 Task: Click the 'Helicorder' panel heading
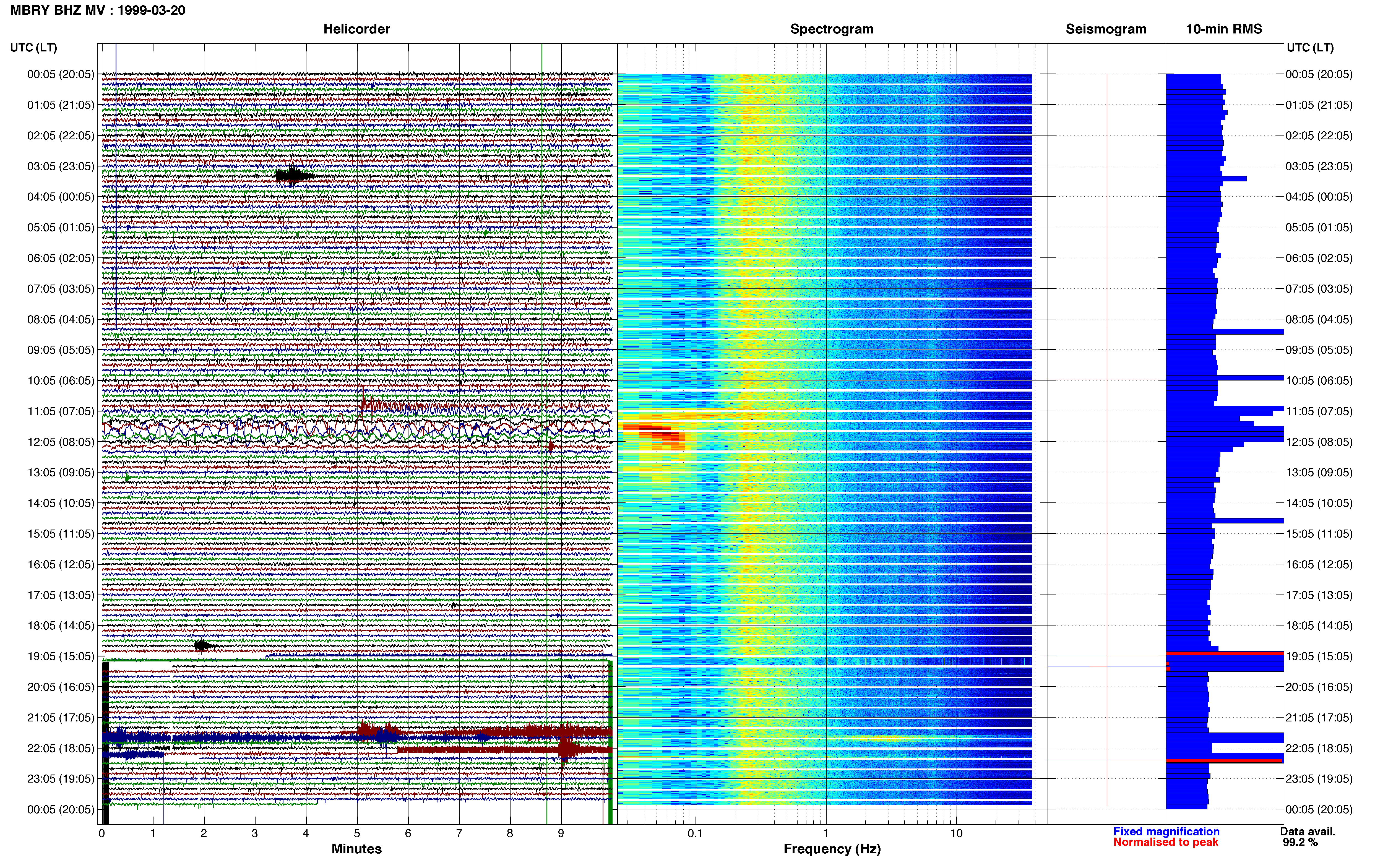pos(356,29)
